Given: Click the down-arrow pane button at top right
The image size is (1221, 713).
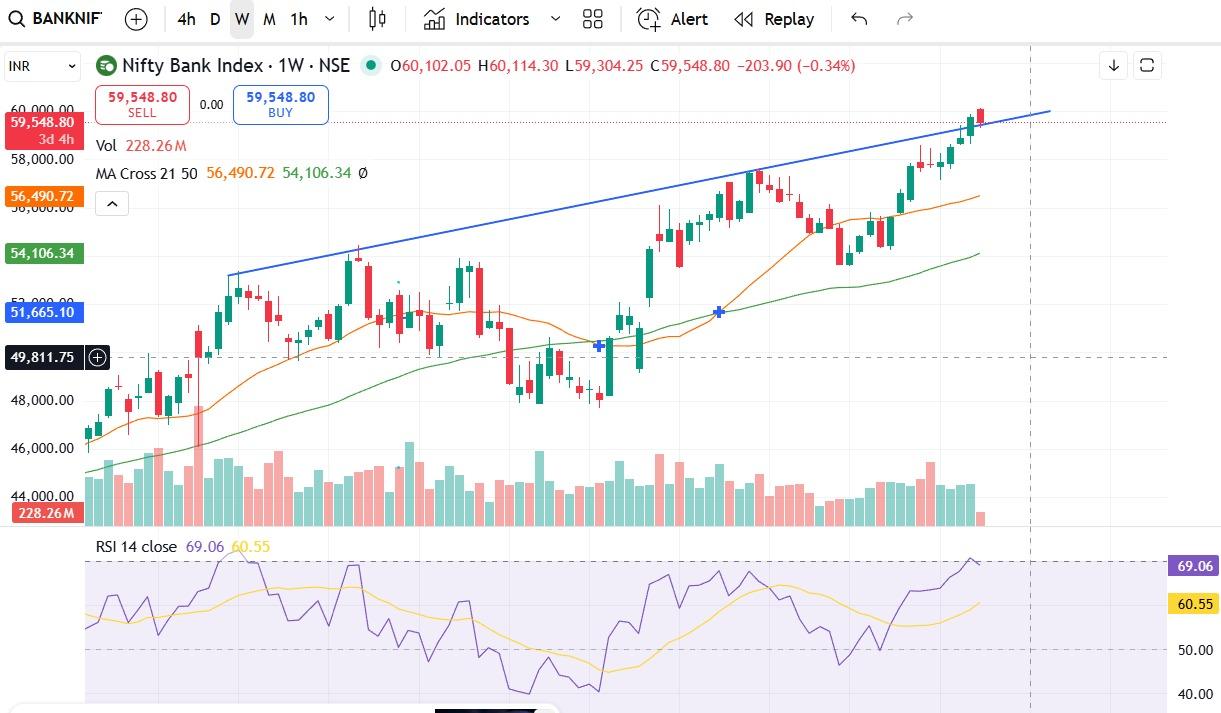Looking at the screenshot, I should click(x=1113, y=65).
